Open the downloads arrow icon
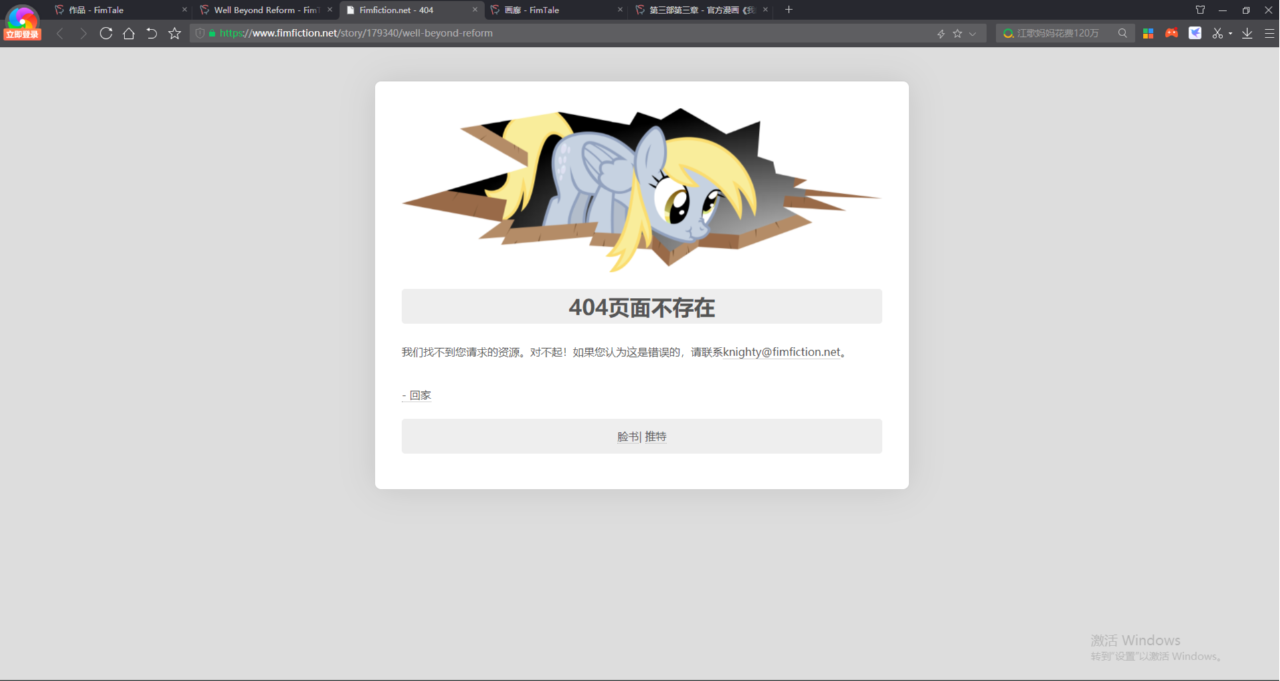1280x681 pixels. click(1247, 33)
